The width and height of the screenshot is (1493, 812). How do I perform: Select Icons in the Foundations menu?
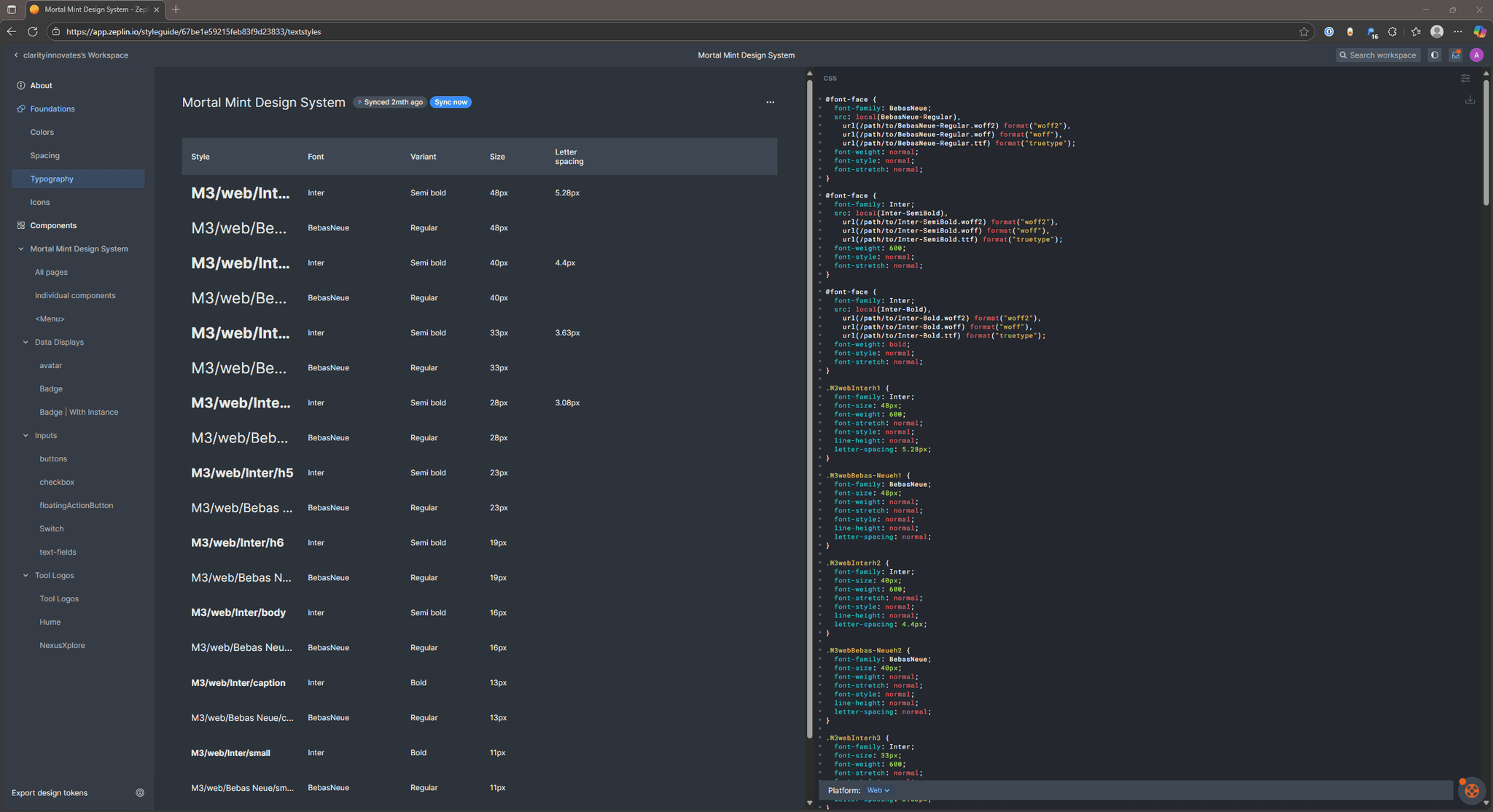click(x=40, y=203)
